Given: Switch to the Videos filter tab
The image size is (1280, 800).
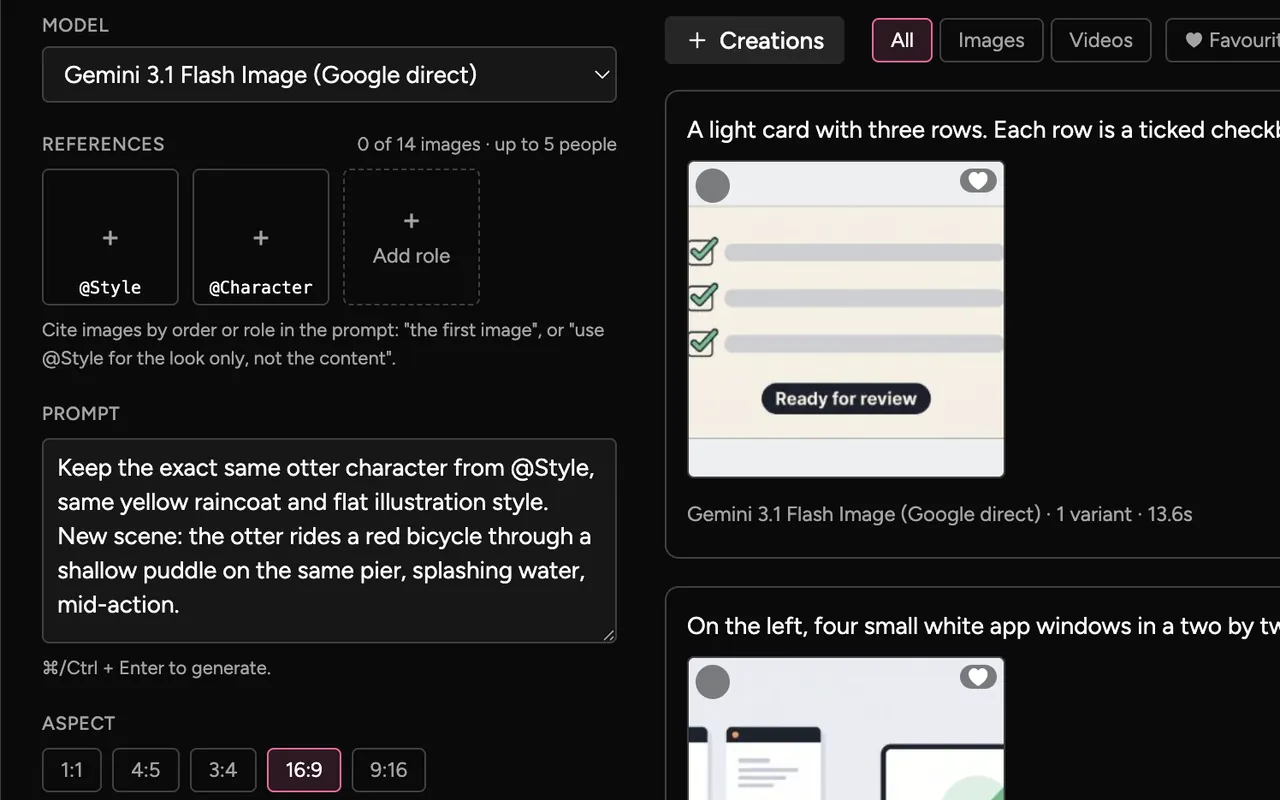Looking at the screenshot, I should click(1101, 40).
